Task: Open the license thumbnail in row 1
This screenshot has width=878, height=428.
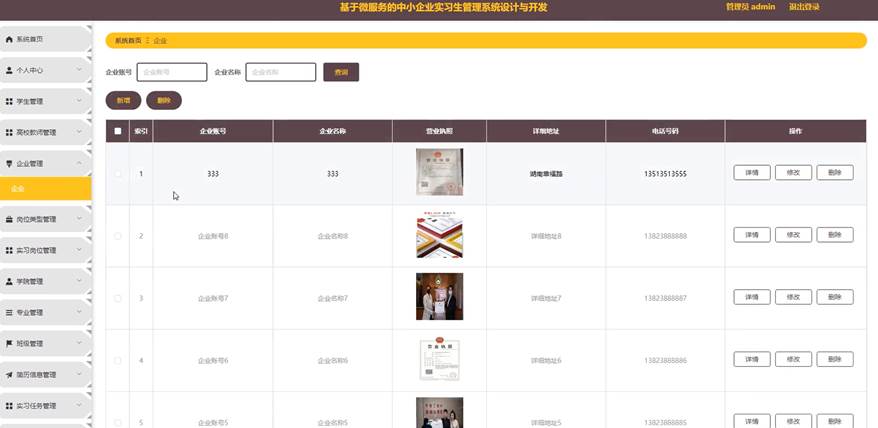Action: [440, 172]
